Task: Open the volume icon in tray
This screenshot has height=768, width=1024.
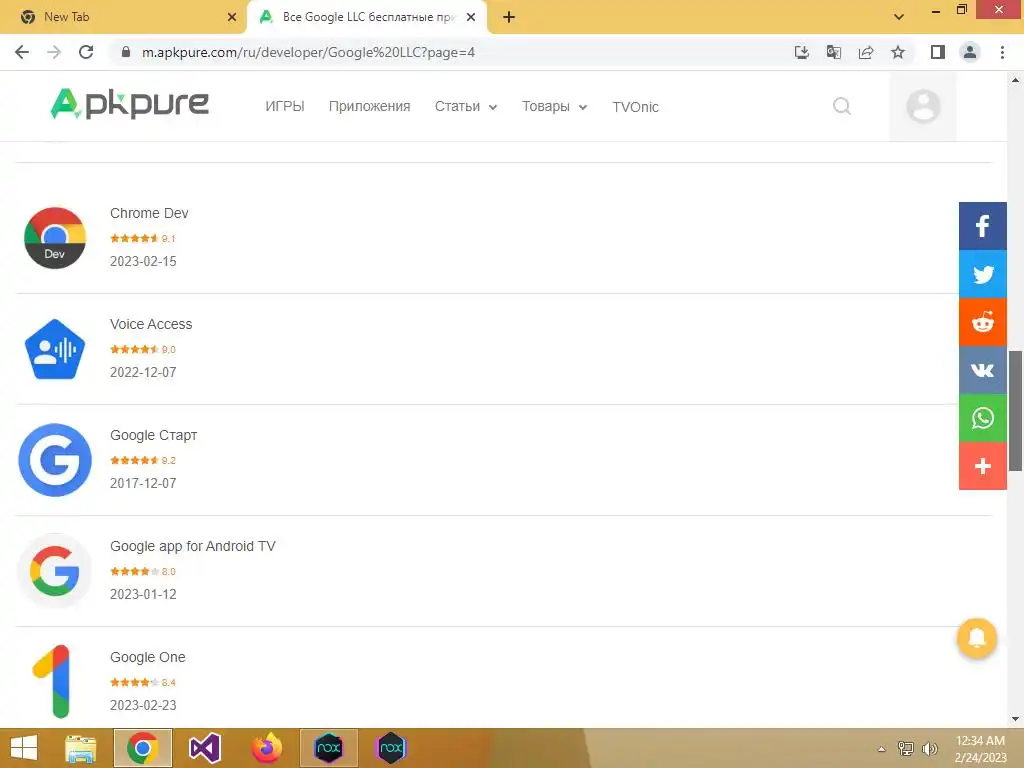Action: coord(929,749)
